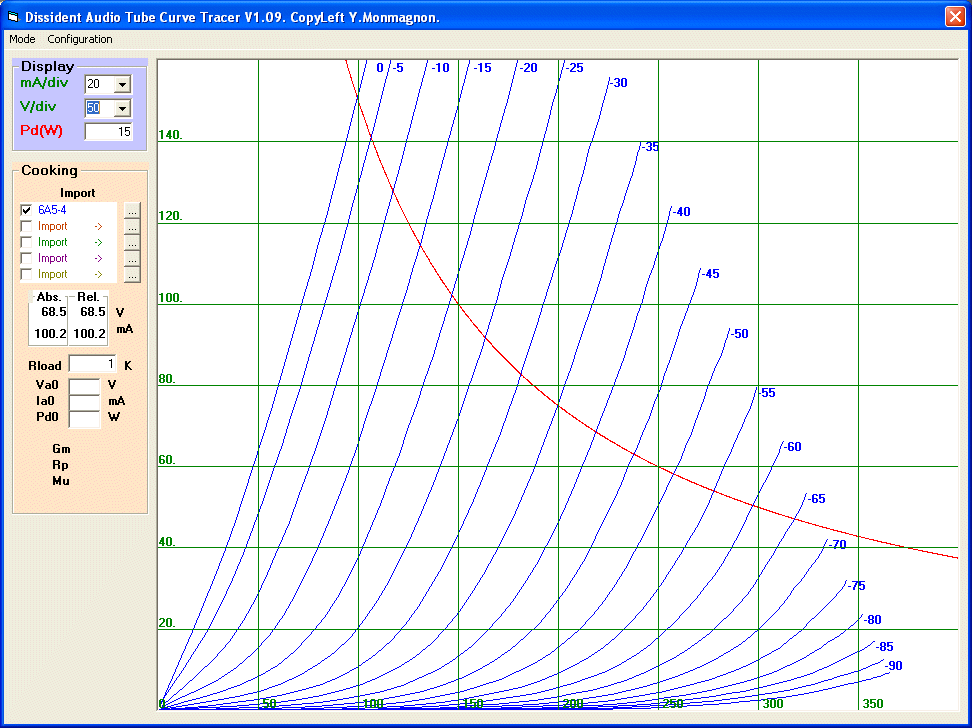Click the olive Import label

(53, 275)
